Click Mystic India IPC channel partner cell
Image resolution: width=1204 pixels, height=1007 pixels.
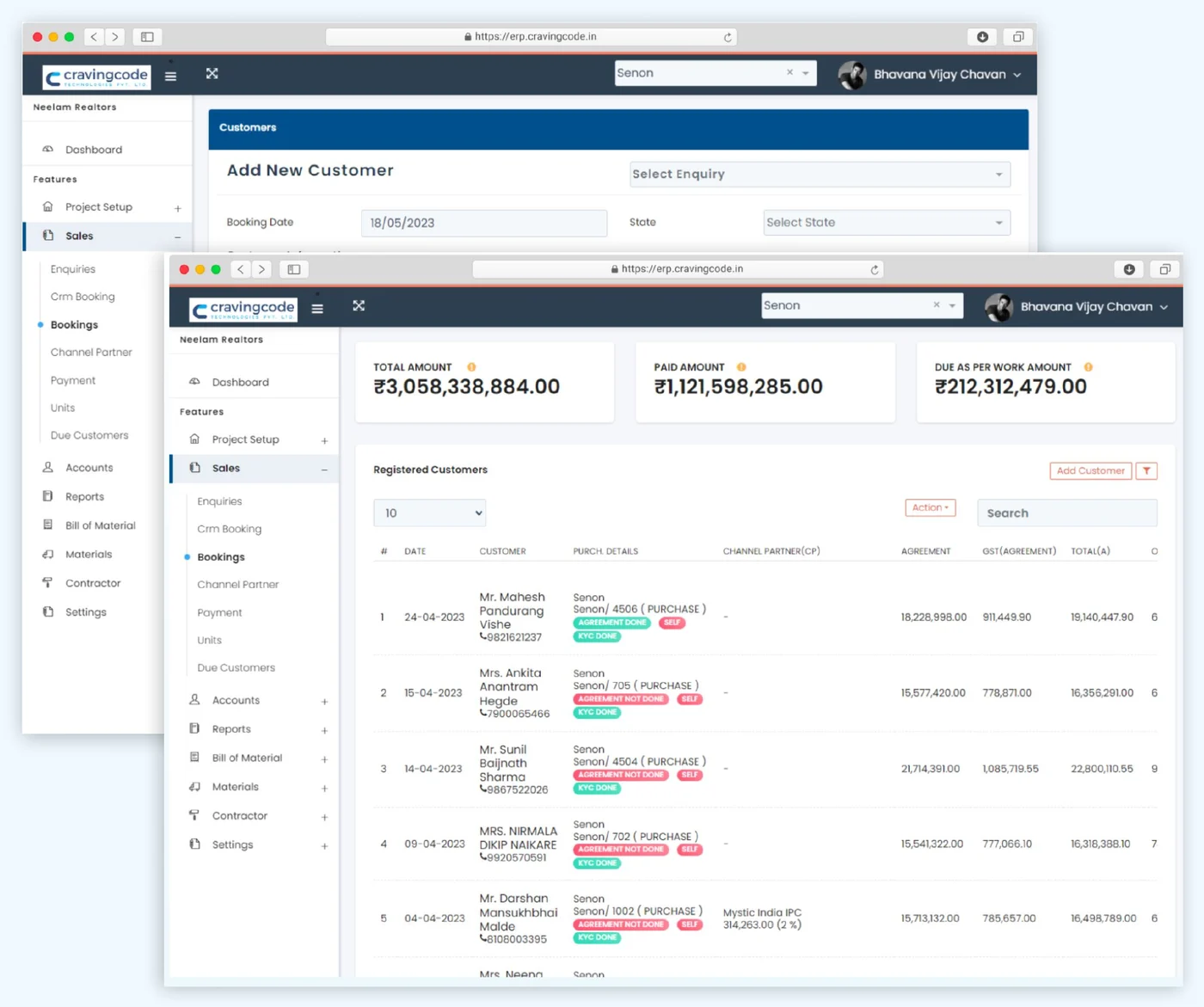pos(762,918)
